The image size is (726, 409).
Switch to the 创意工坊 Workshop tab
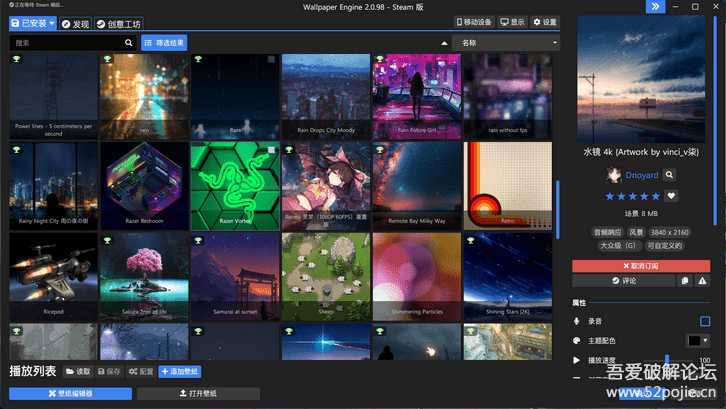pos(118,23)
